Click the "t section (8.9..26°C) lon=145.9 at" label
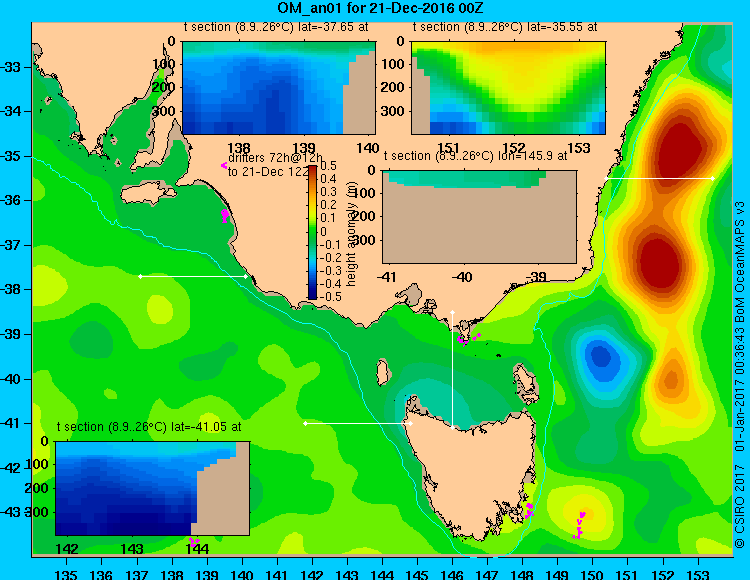The width and height of the screenshot is (750, 580). point(475,156)
